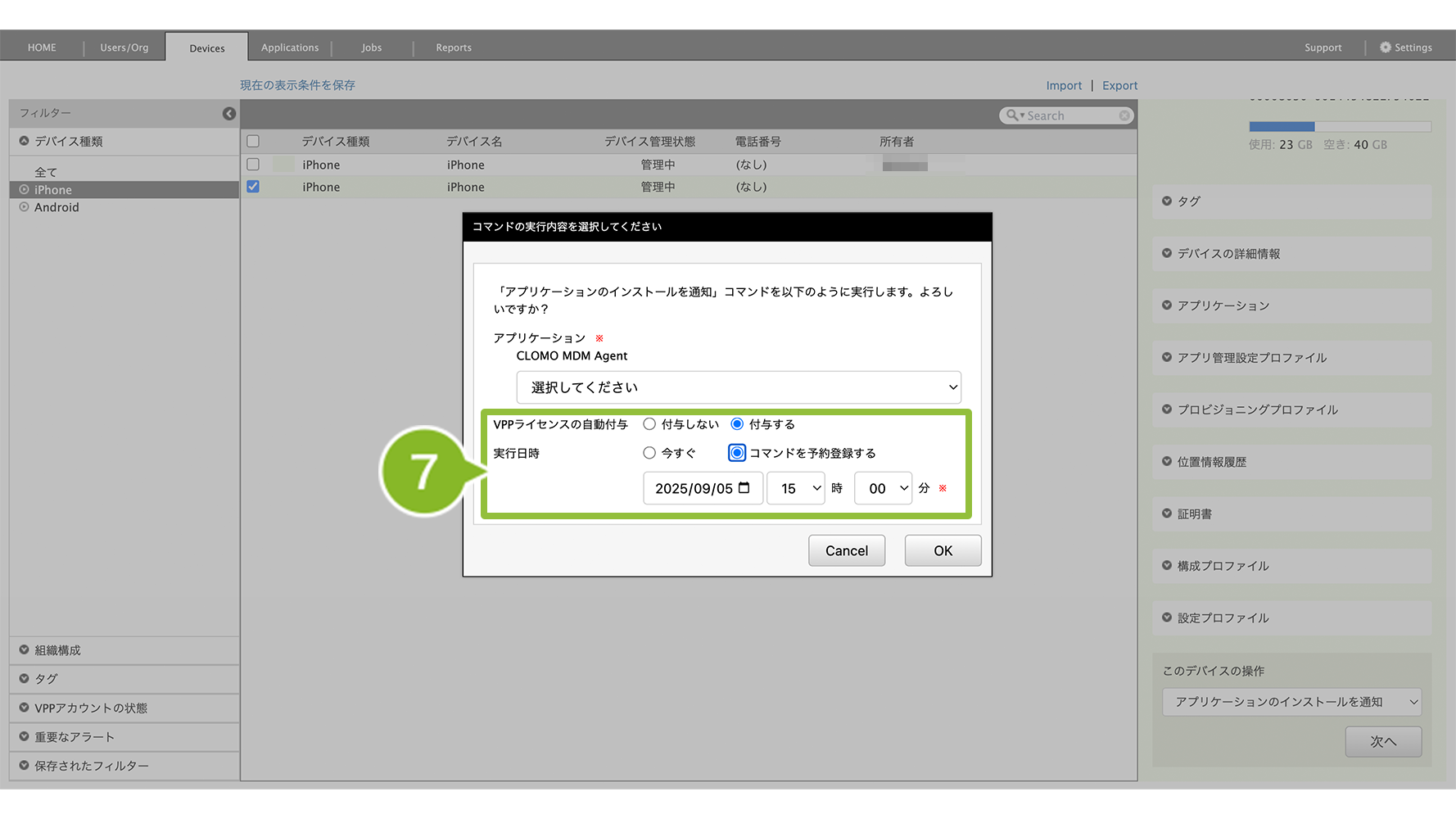Open the hour dropdown showing 15
Viewport: 1456px width, 819px height.
point(795,488)
